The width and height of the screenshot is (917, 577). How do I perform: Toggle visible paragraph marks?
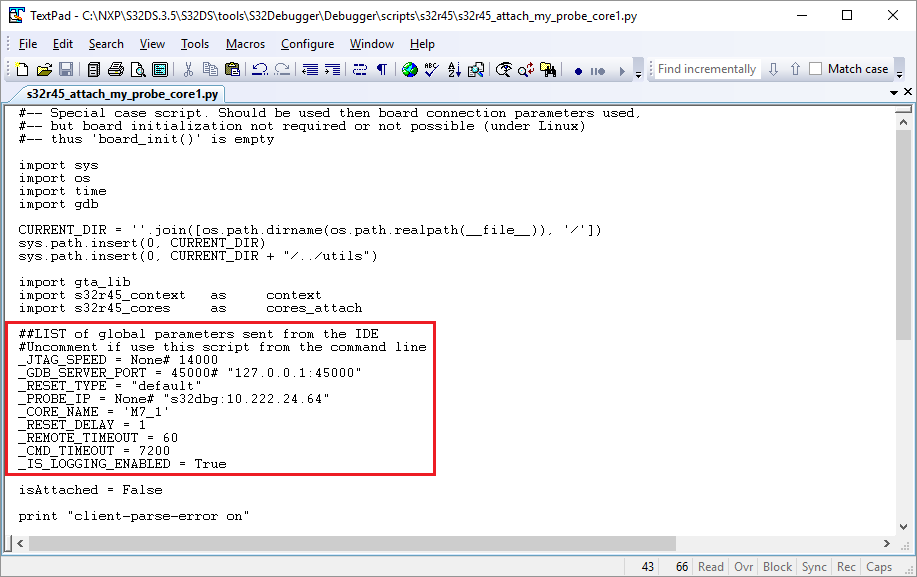(381, 68)
